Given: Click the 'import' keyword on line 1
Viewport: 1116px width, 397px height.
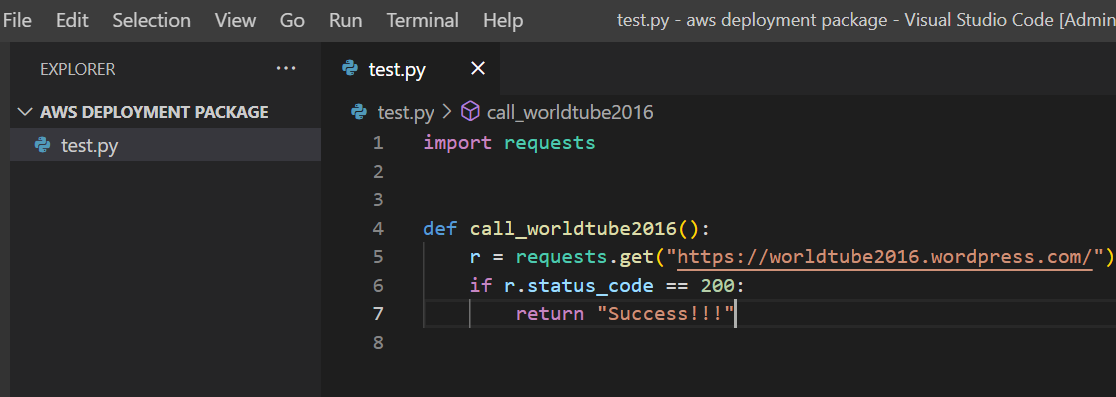Looking at the screenshot, I should click(x=458, y=143).
